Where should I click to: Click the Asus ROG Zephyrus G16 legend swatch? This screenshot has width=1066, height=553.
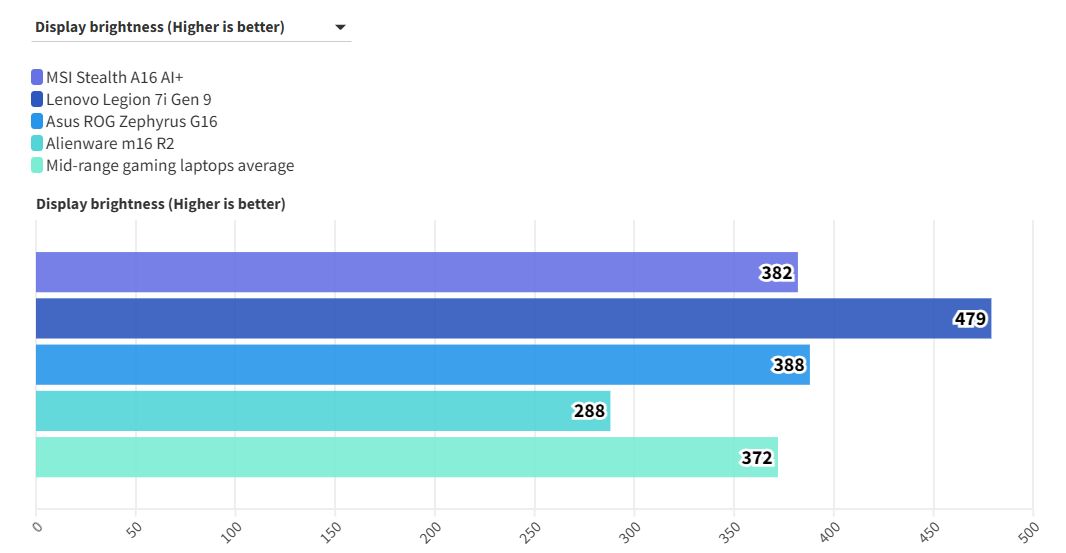tap(37, 121)
